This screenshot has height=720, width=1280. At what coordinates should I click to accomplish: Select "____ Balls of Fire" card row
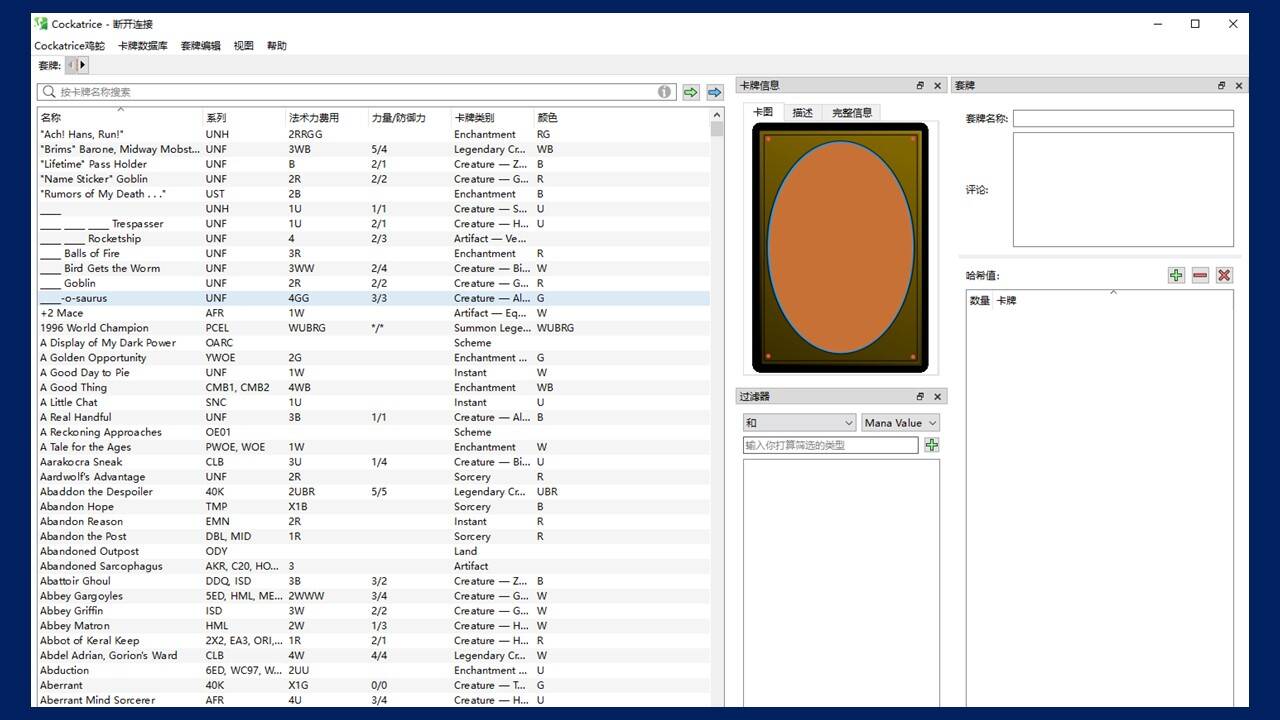click(373, 253)
